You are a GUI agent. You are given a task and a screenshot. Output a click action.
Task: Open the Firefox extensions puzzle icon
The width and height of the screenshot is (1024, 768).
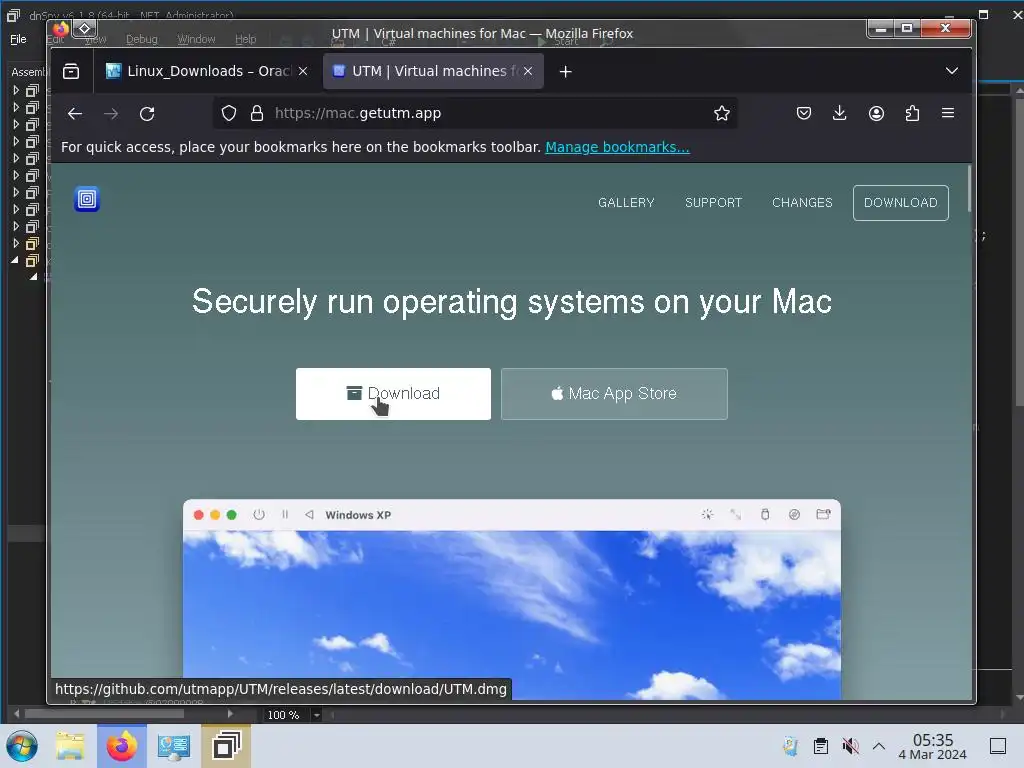(x=912, y=114)
